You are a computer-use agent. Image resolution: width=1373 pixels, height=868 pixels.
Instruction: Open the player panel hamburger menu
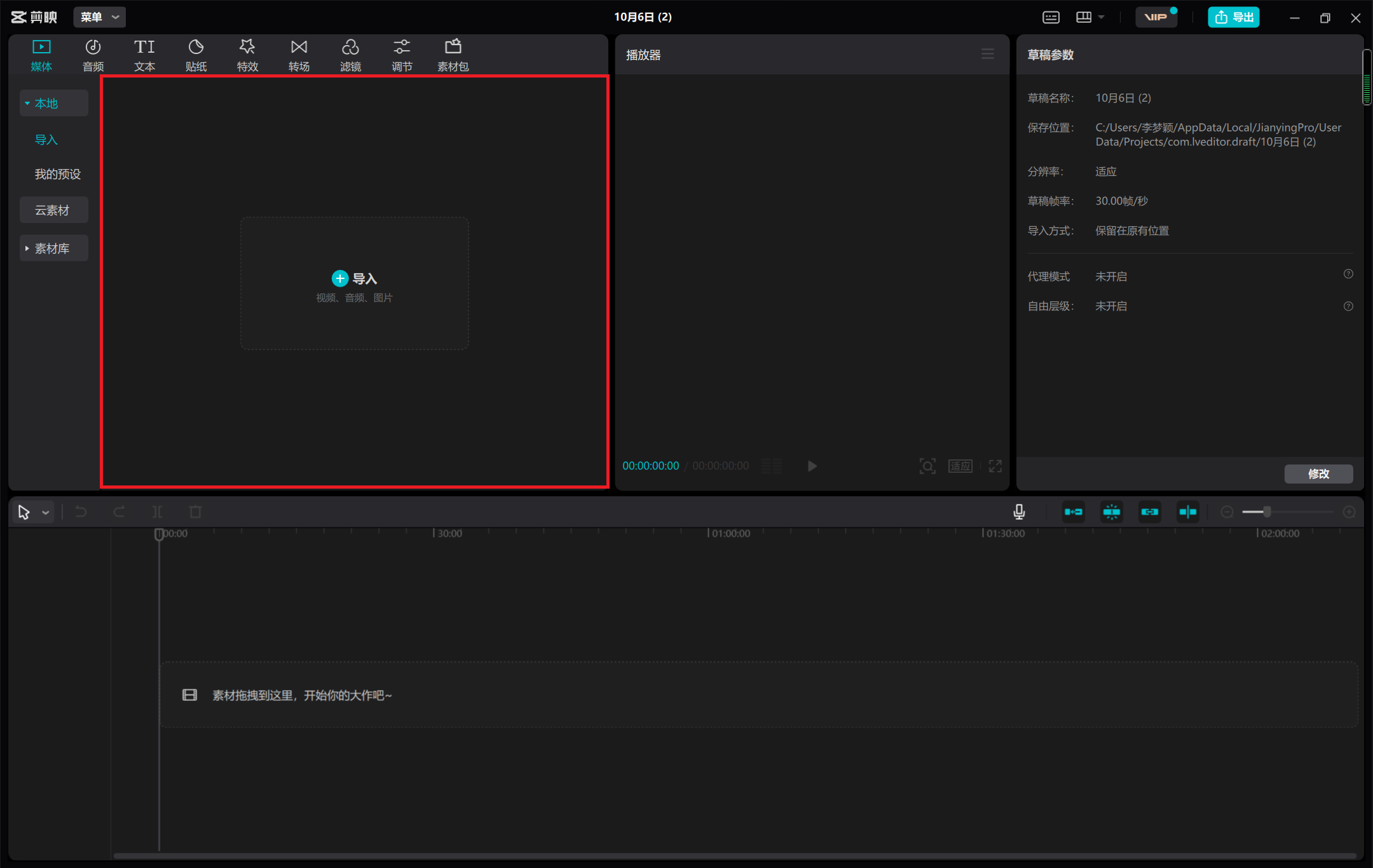987,54
